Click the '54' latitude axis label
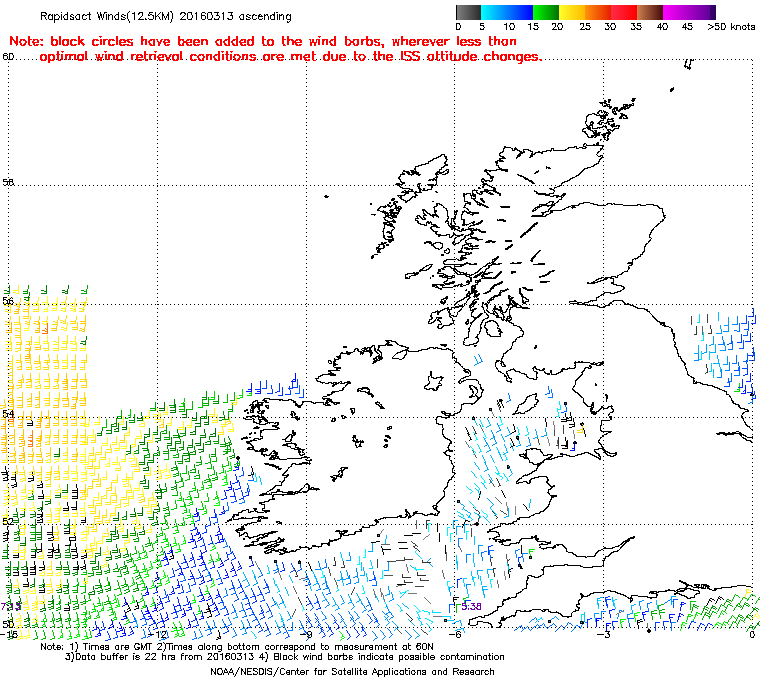This screenshot has width=760, height=688. coord(8,414)
